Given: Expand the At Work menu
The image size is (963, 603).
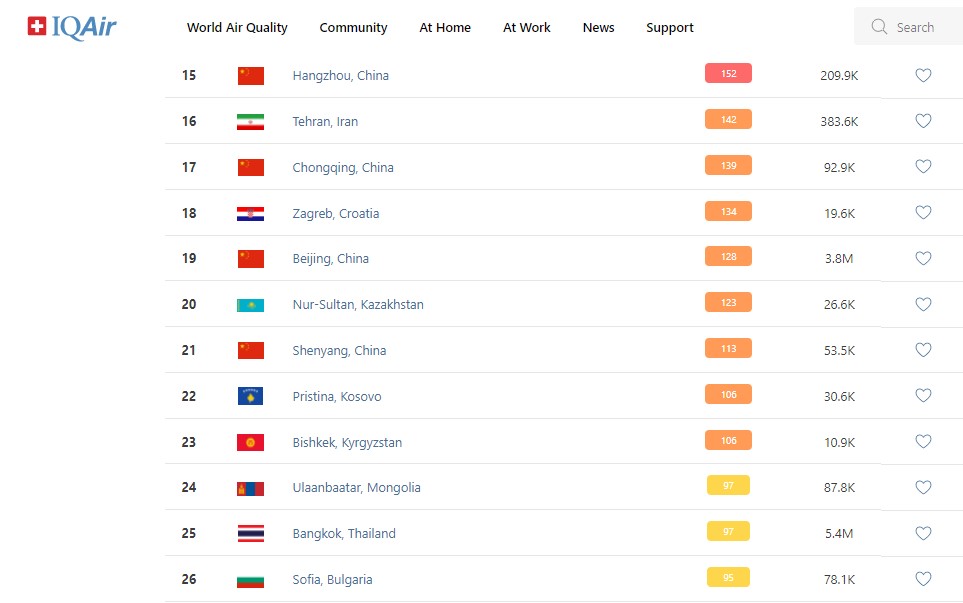Looking at the screenshot, I should click(527, 28).
